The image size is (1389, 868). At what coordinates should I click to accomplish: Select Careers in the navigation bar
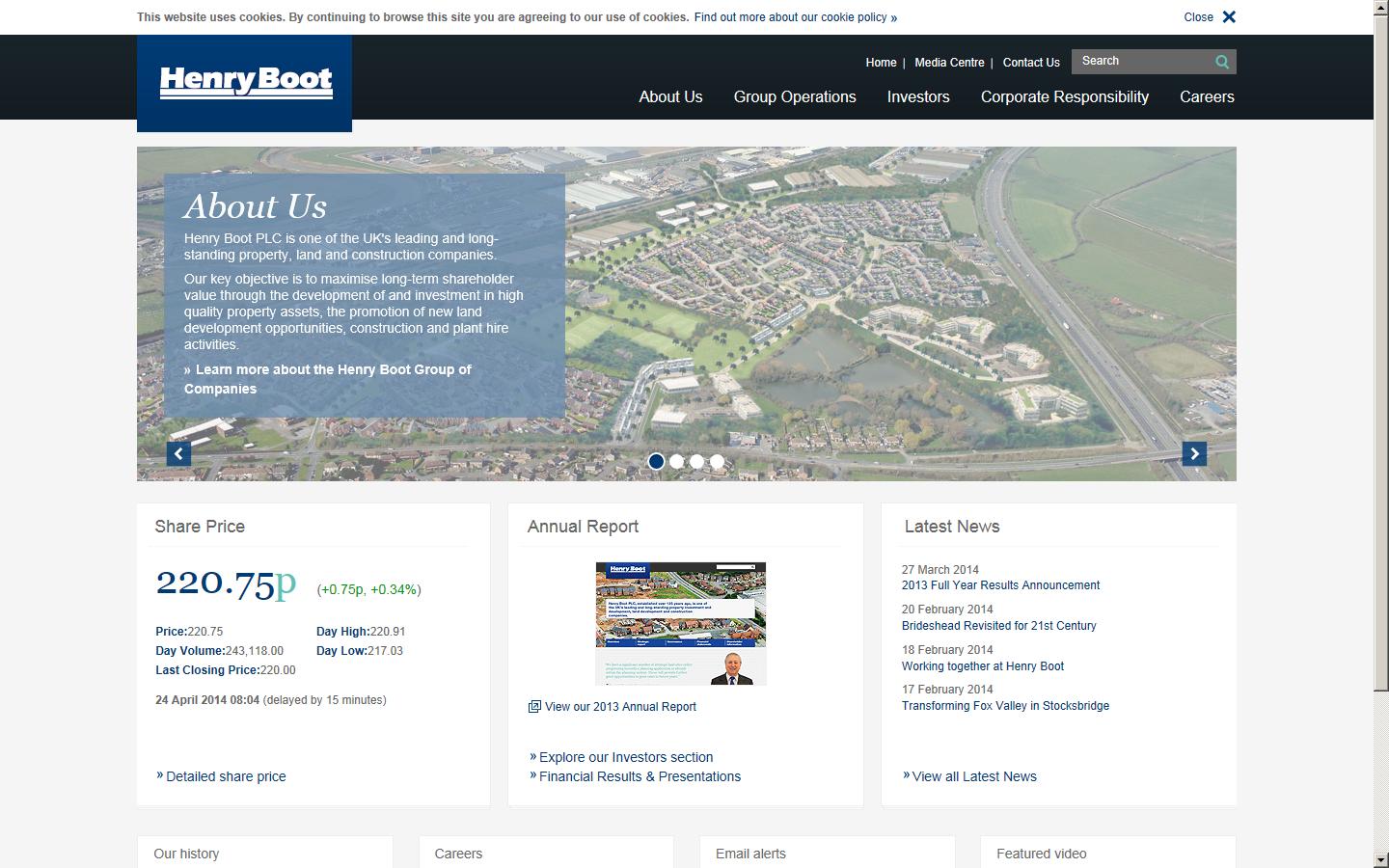tap(1207, 96)
